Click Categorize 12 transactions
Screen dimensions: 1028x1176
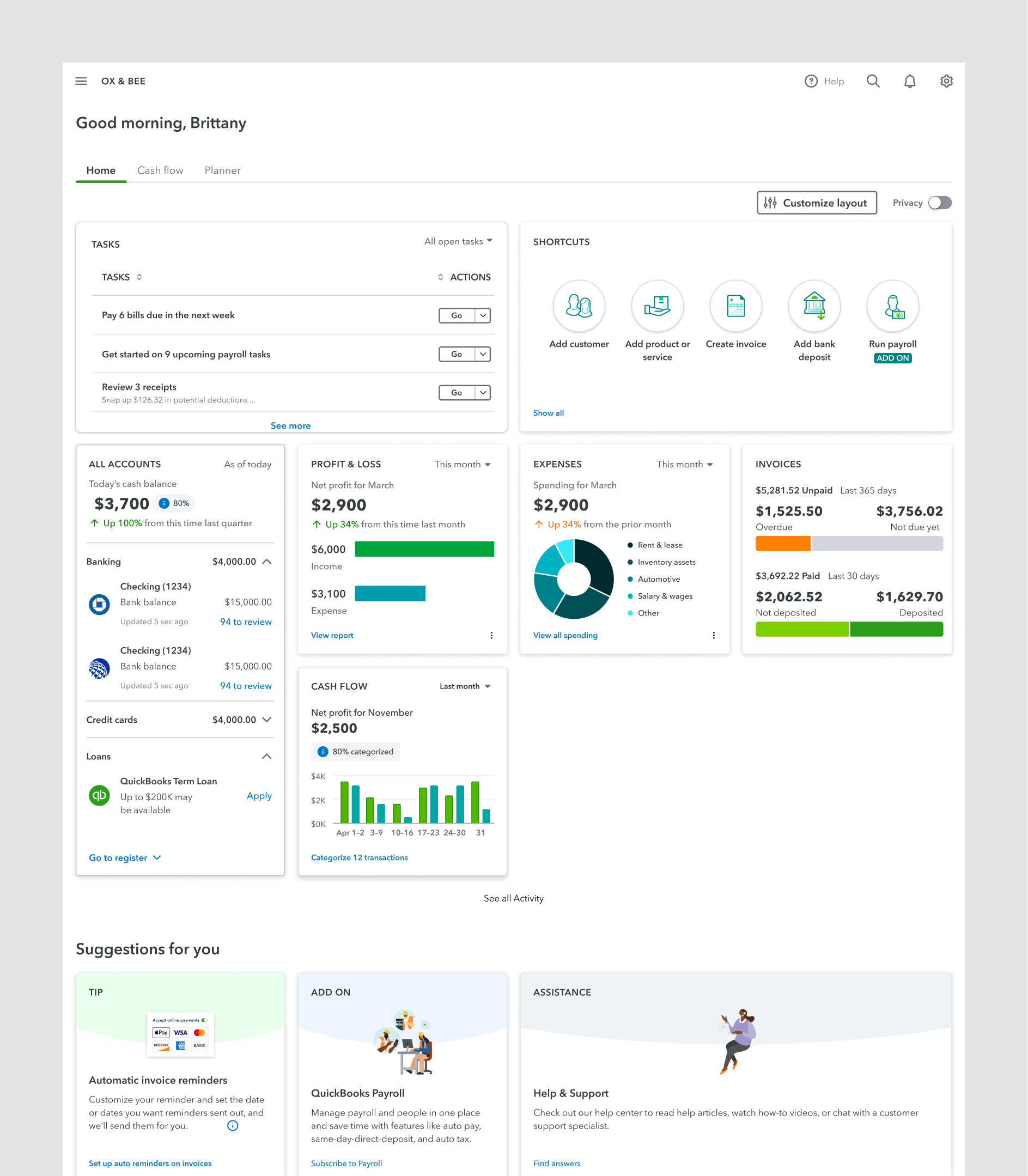[359, 857]
